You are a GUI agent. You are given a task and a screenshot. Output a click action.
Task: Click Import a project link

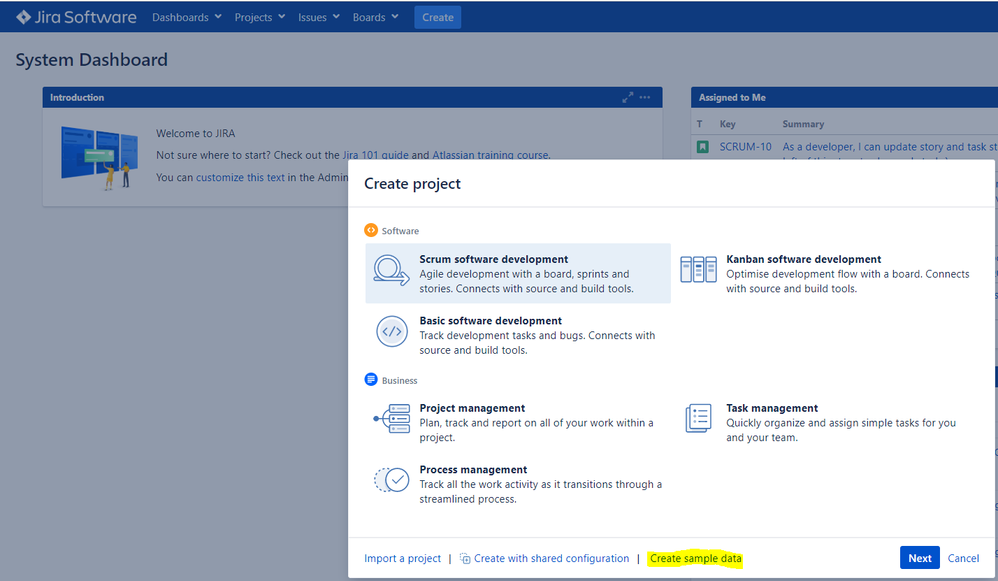[402, 558]
